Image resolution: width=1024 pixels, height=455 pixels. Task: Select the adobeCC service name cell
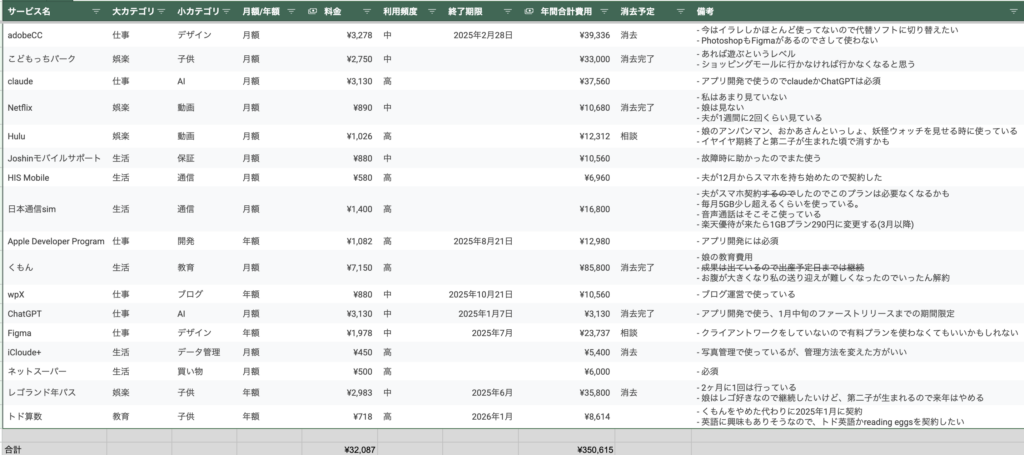click(55, 35)
